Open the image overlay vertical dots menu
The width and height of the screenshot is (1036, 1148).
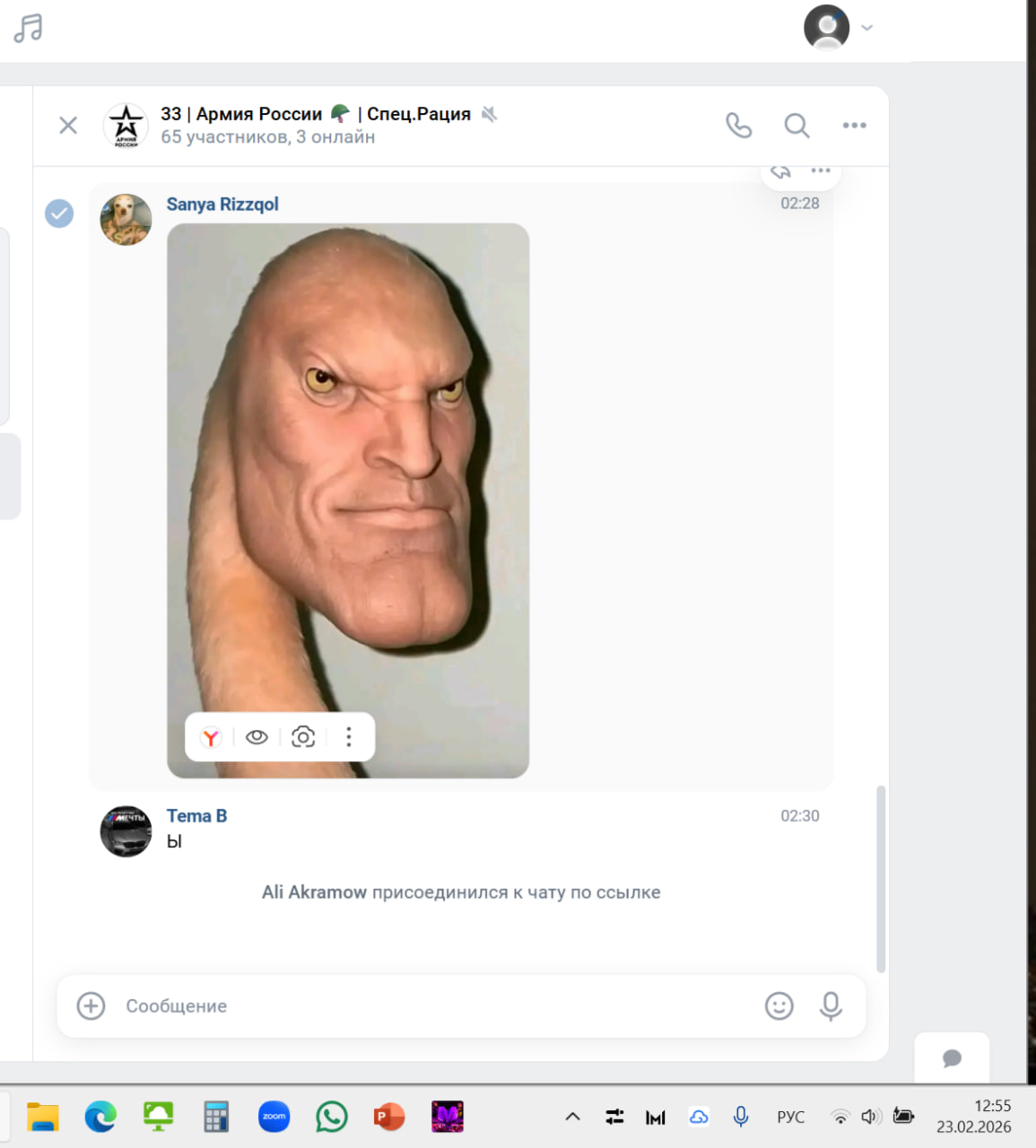(x=349, y=737)
